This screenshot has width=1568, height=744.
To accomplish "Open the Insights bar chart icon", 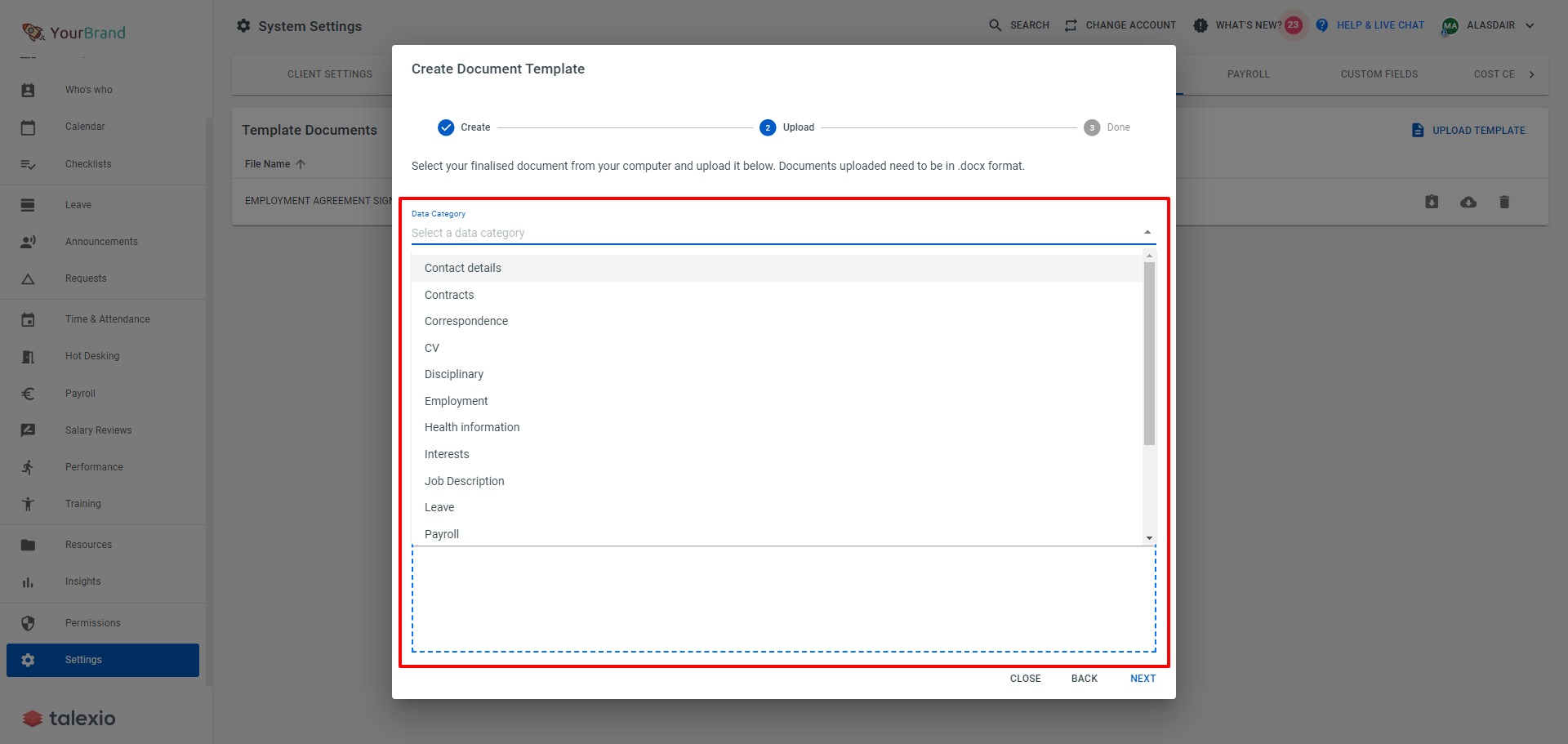I will pyautogui.click(x=28, y=581).
